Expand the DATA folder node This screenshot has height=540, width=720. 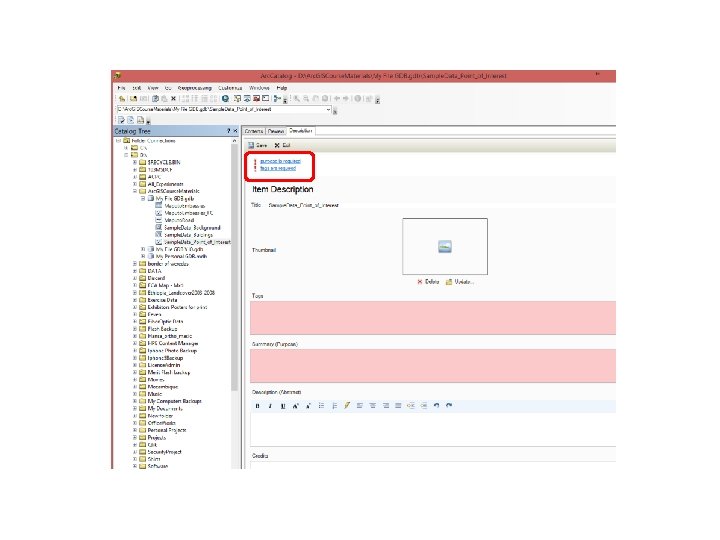(x=135, y=271)
